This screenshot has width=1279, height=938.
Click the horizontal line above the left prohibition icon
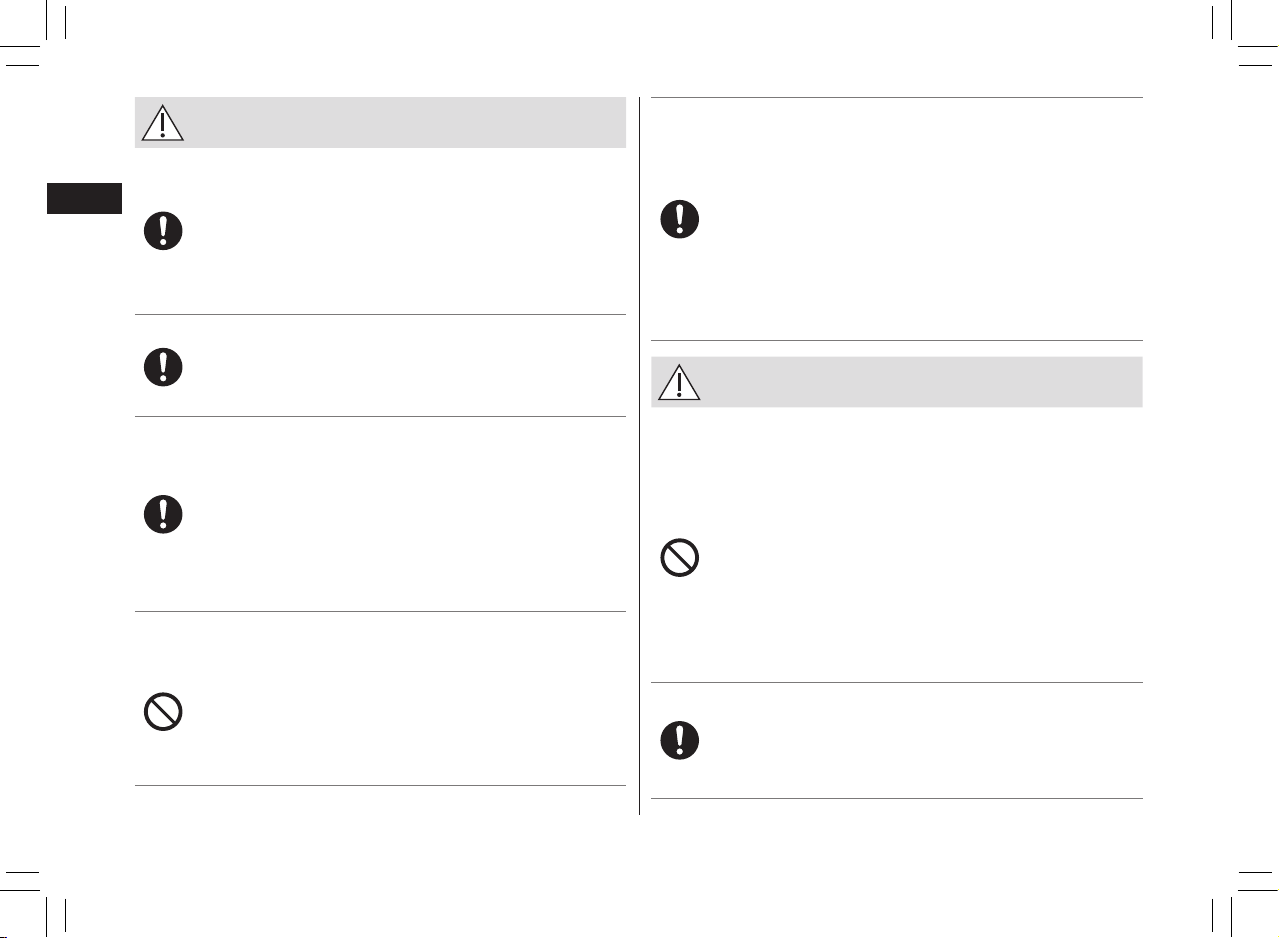pos(380,612)
